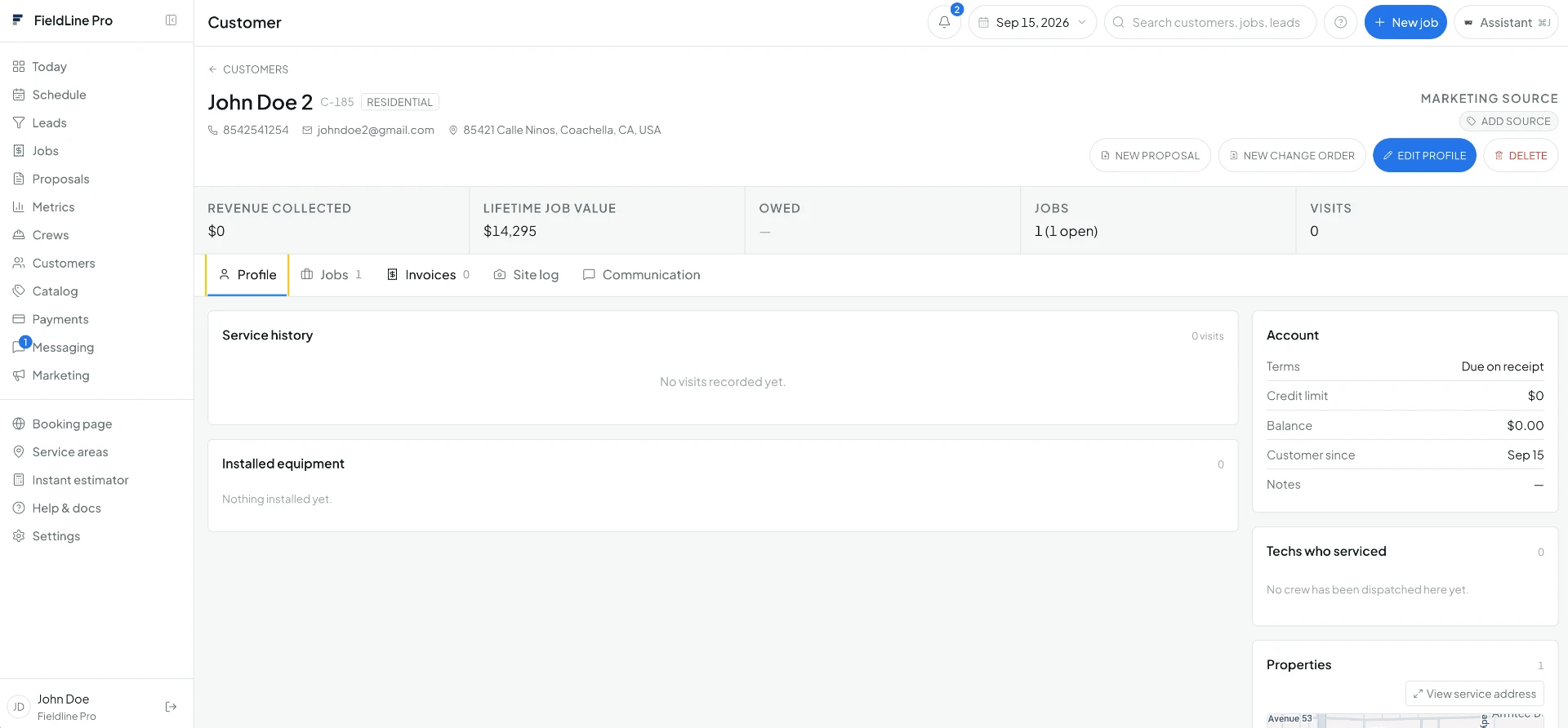
Task: Open Marketing megaphone icon in sidebar
Action: (x=19, y=375)
